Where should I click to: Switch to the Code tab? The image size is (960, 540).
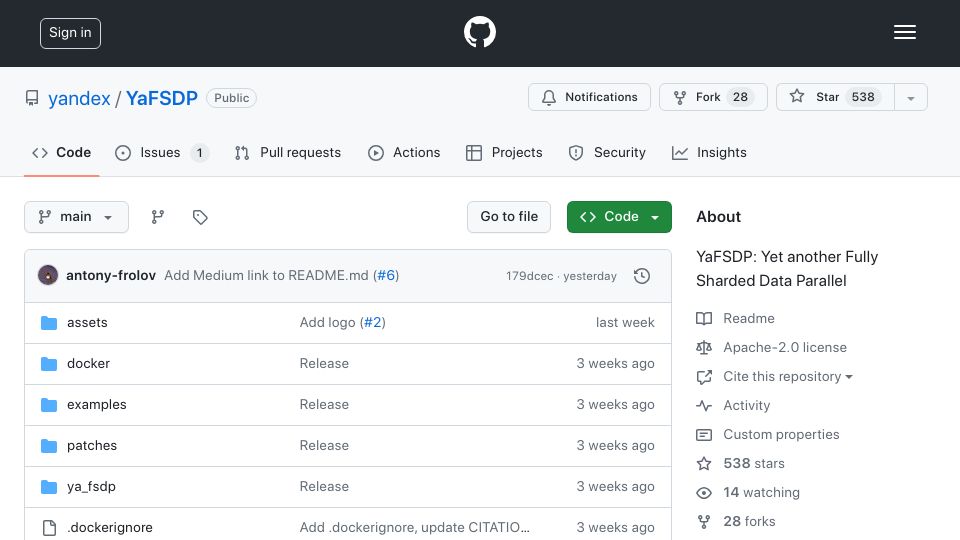point(61,152)
